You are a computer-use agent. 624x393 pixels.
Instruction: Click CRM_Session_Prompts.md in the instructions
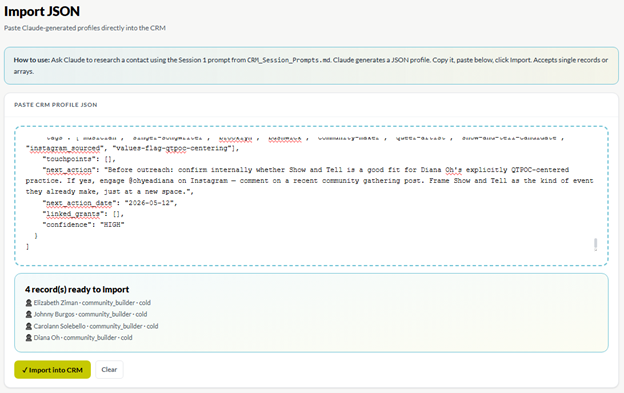[x=289, y=60]
